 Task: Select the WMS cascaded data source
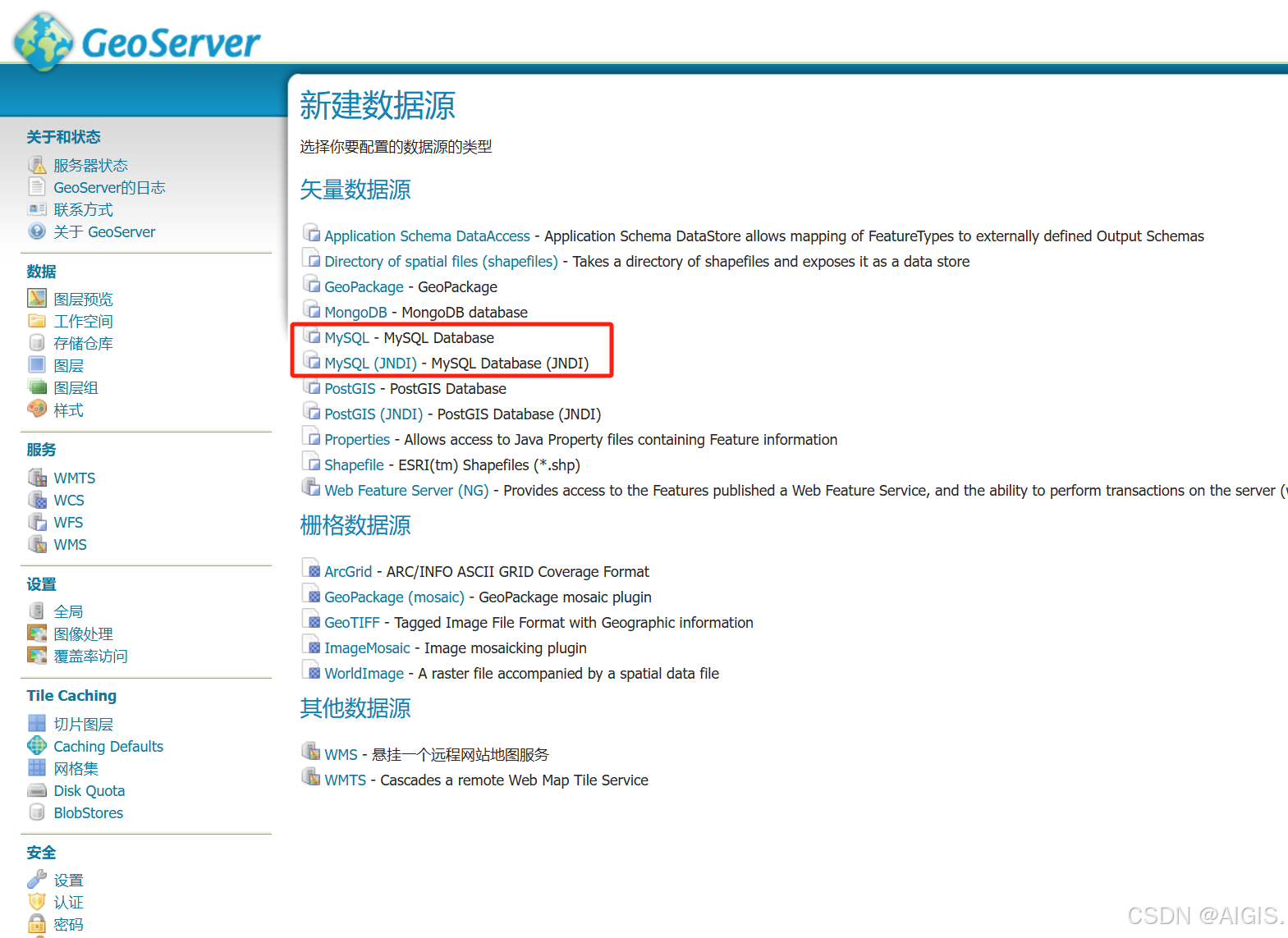[341, 755]
